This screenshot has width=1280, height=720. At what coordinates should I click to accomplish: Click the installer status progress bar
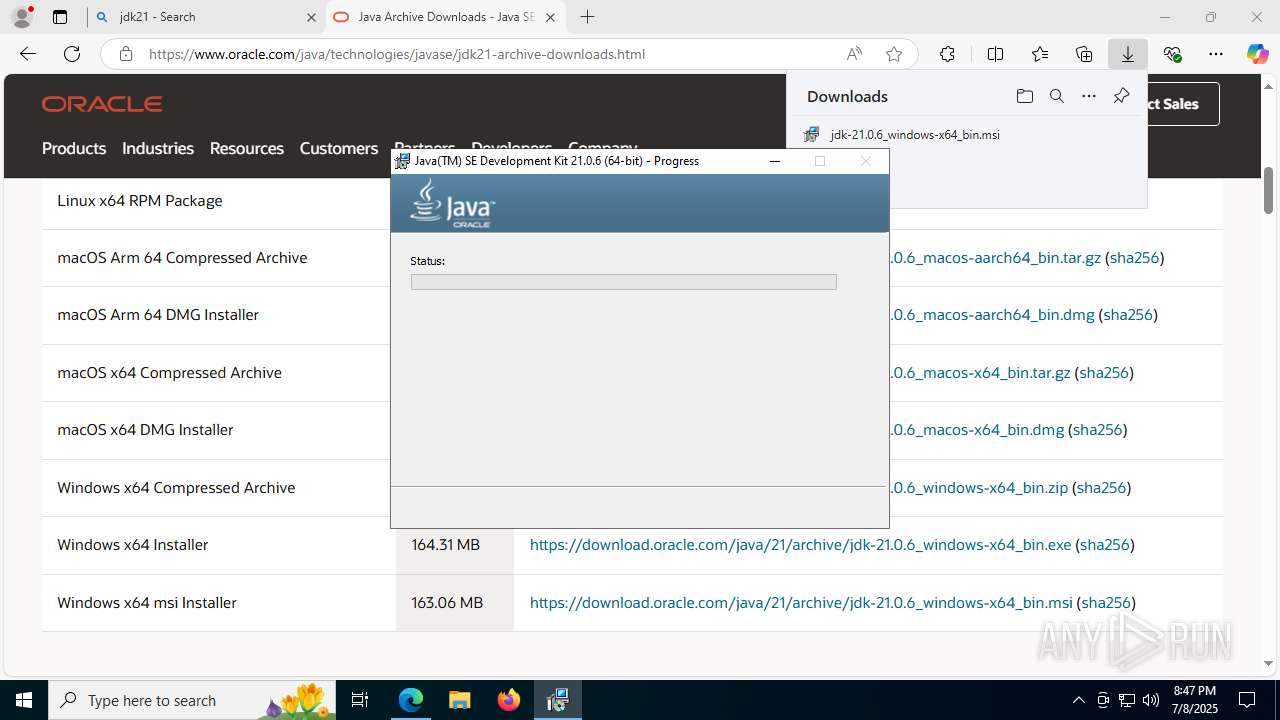point(623,282)
